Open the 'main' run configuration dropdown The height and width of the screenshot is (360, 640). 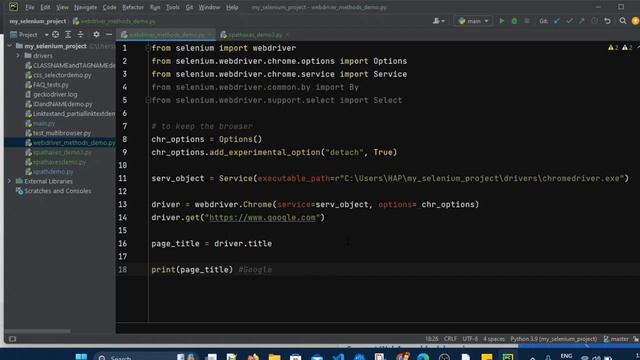tap(473, 21)
